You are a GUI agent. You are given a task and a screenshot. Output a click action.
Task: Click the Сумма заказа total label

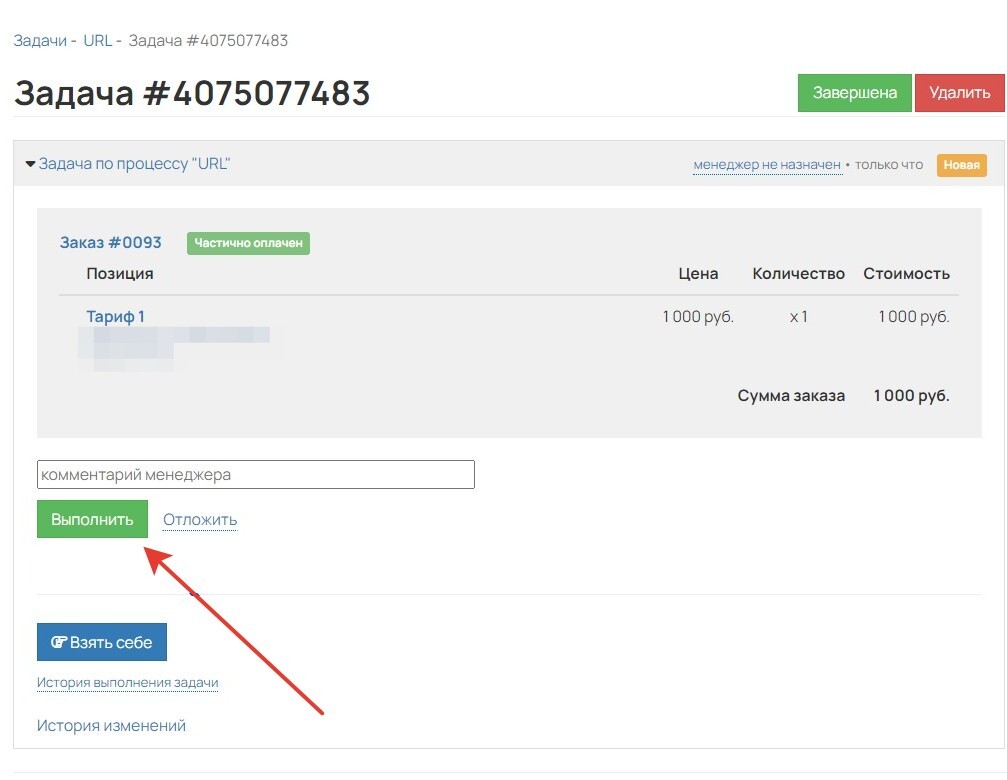[x=791, y=396]
